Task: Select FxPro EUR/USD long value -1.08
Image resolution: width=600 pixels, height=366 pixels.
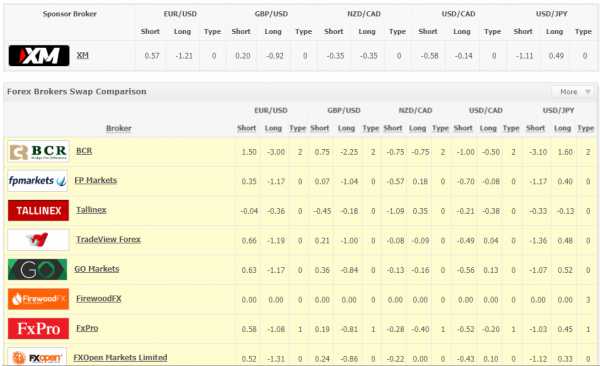Action: [x=276, y=329]
